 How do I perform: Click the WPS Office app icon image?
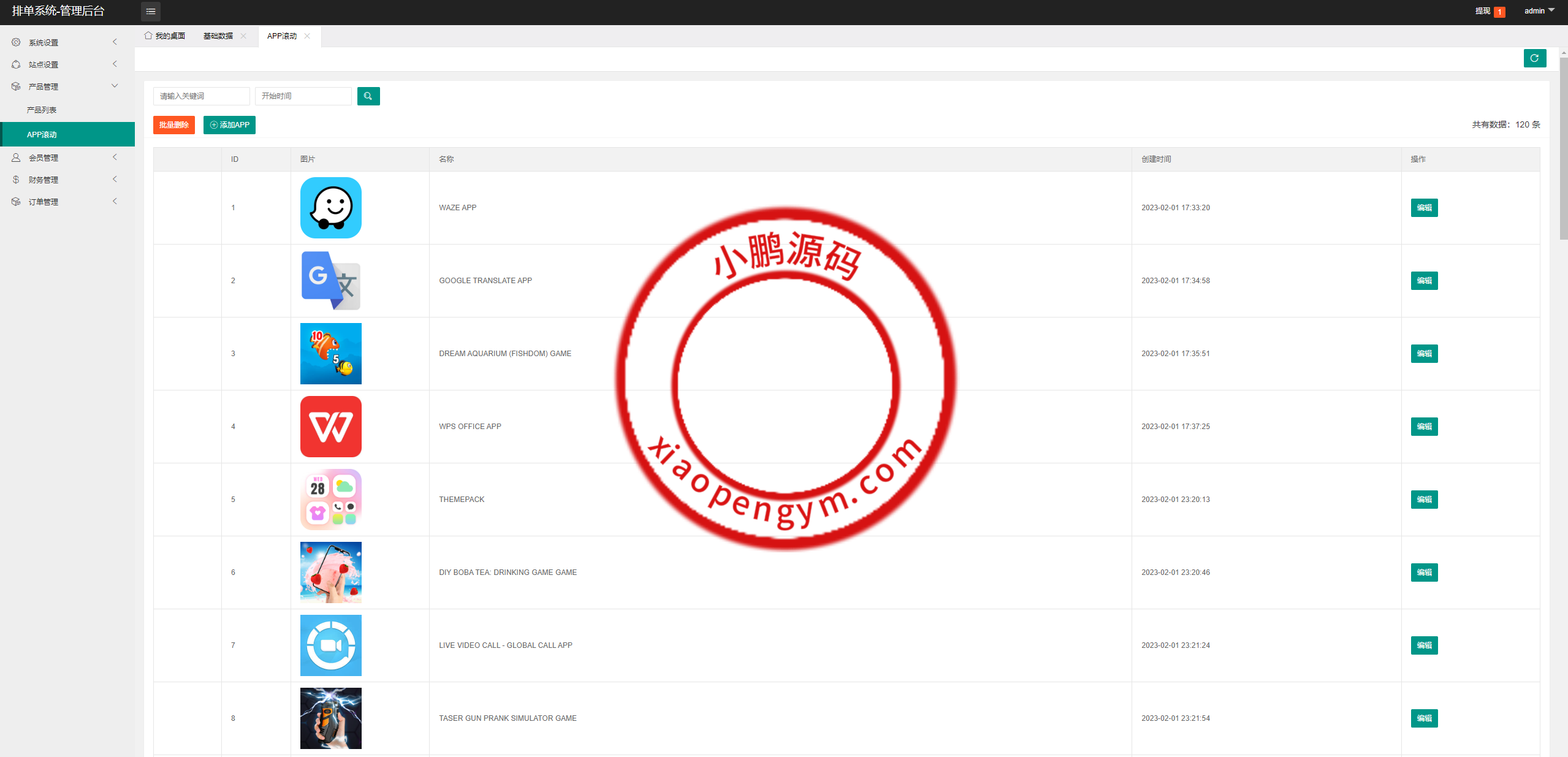330,427
